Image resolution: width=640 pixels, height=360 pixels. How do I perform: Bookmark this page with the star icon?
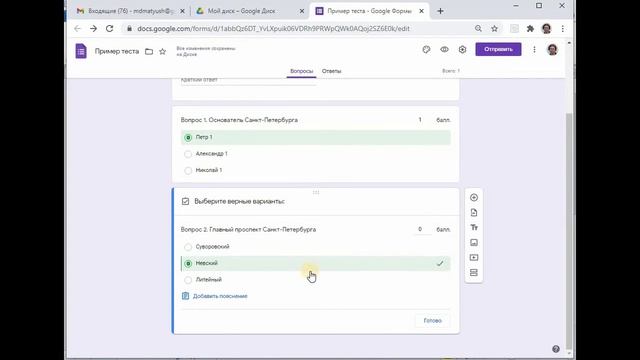[494, 29]
